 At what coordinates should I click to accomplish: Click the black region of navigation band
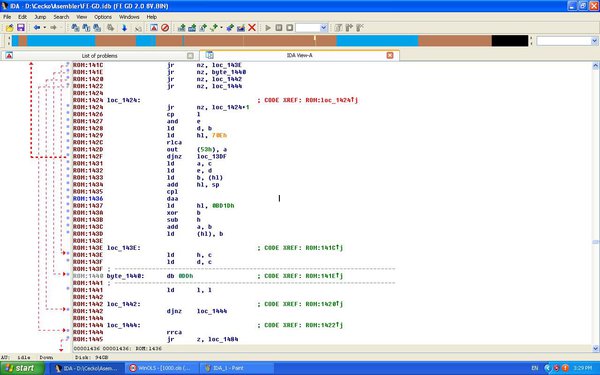click(510, 41)
